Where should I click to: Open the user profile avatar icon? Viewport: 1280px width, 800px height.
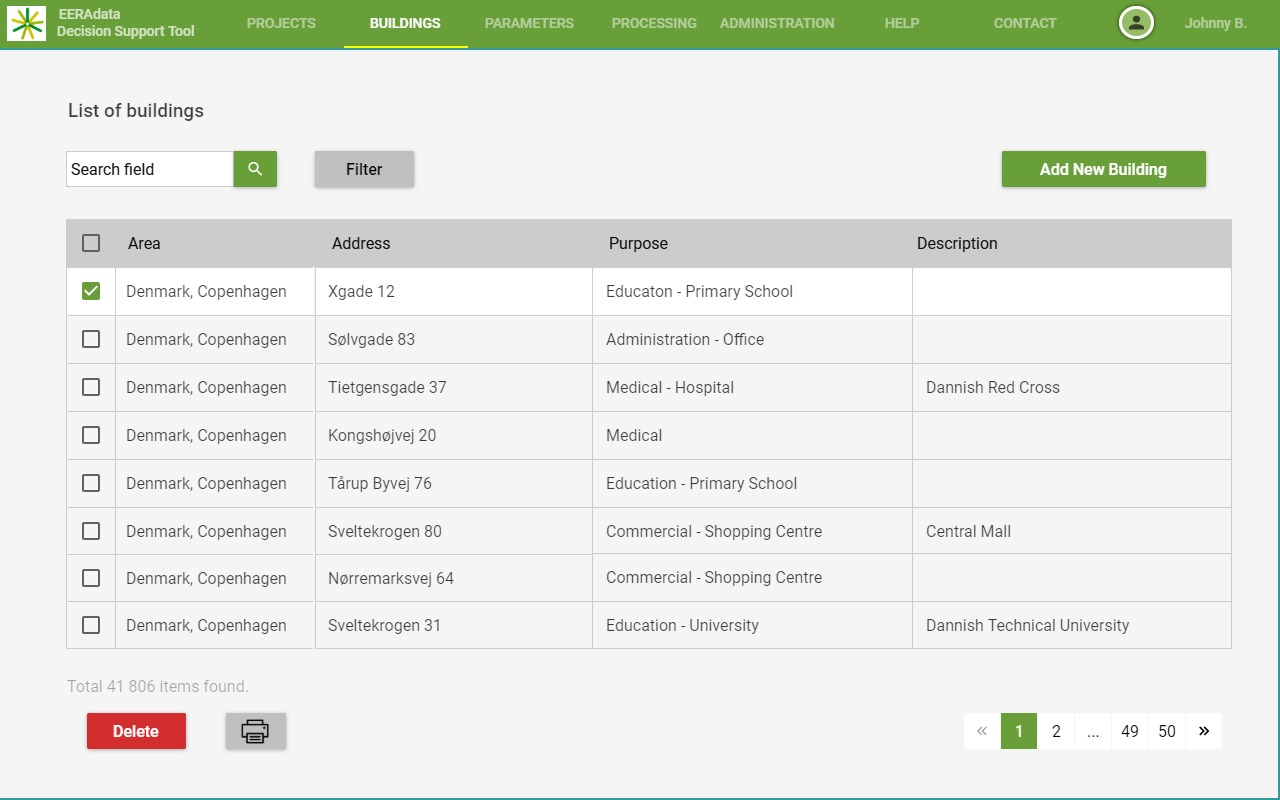(1136, 23)
